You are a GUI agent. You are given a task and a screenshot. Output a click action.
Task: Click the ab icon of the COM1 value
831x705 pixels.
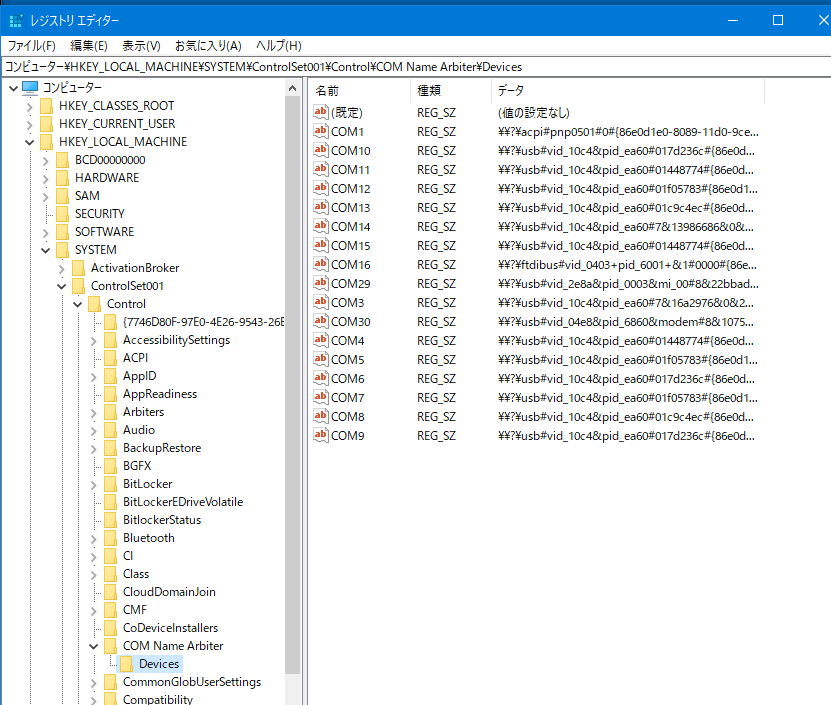click(x=320, y=131)
